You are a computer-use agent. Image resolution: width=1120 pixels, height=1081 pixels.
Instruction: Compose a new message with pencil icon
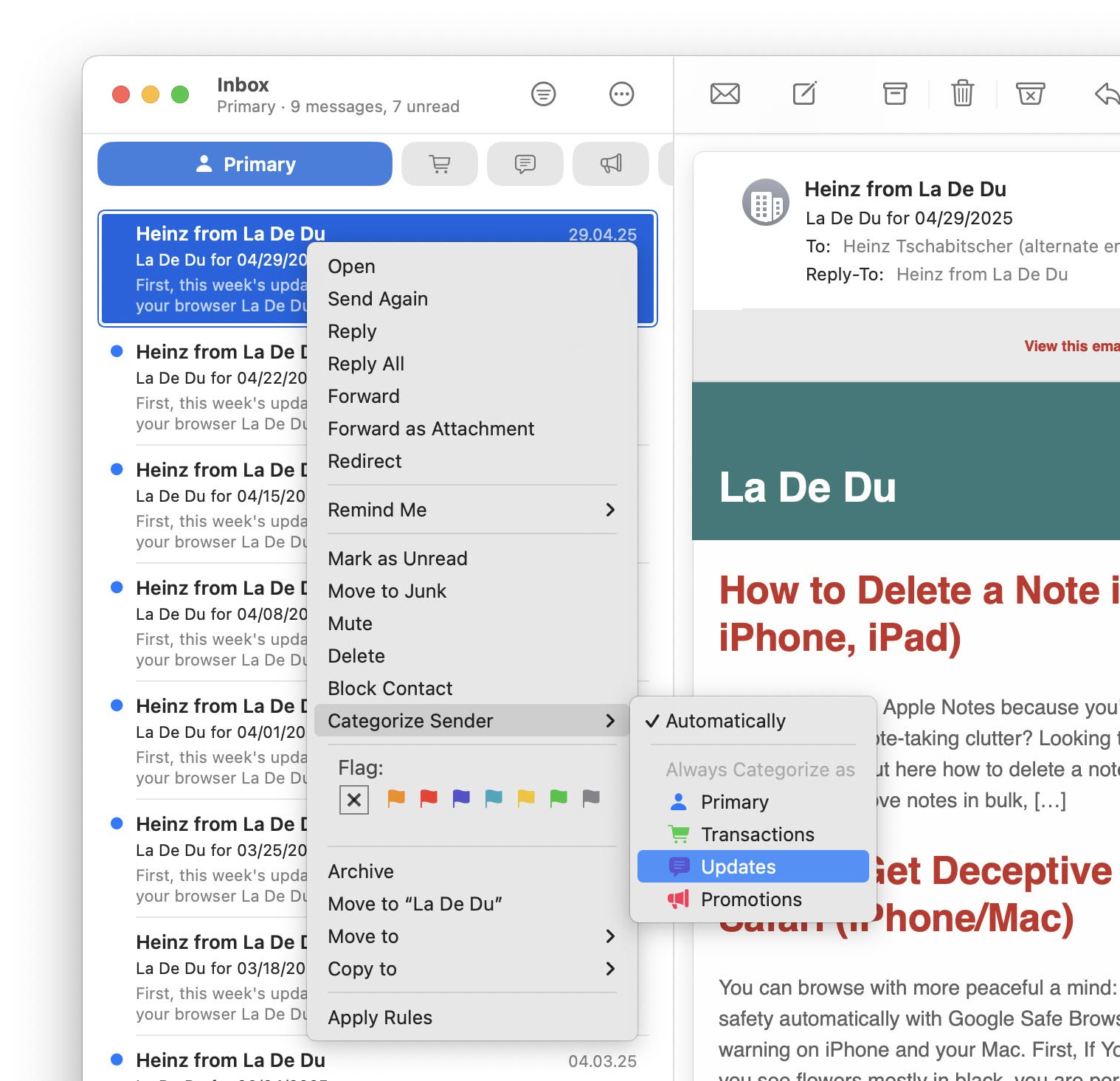tap(804, 94)
